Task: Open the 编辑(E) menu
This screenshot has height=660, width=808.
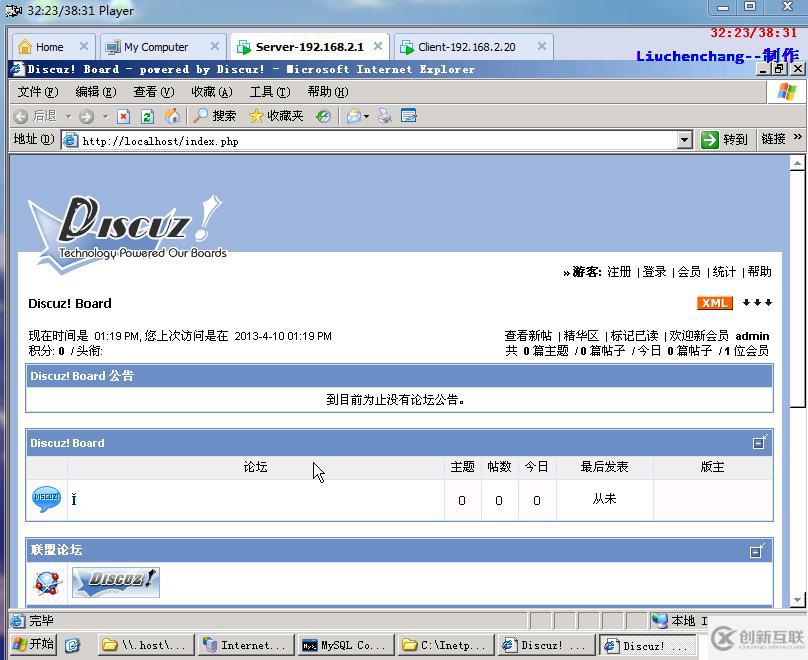Action: coord(96,92)
